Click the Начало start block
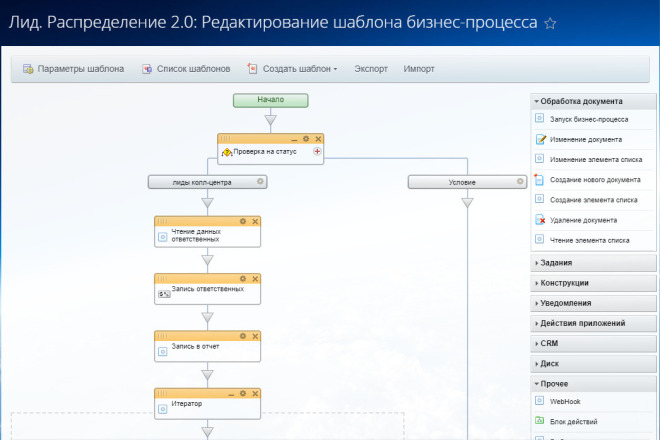The width and height of the screenshot is (660, 440). 271,100
